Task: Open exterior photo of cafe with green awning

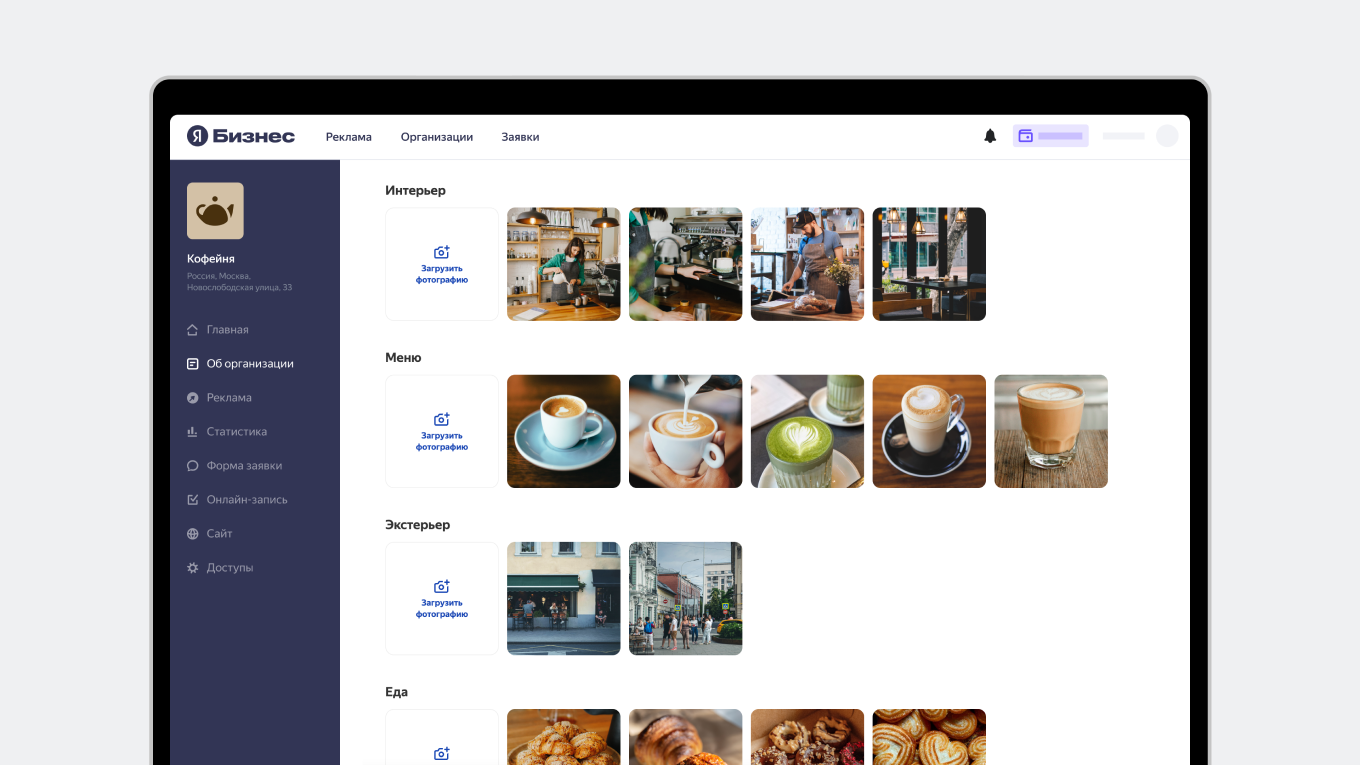Action: click(564, 598)
